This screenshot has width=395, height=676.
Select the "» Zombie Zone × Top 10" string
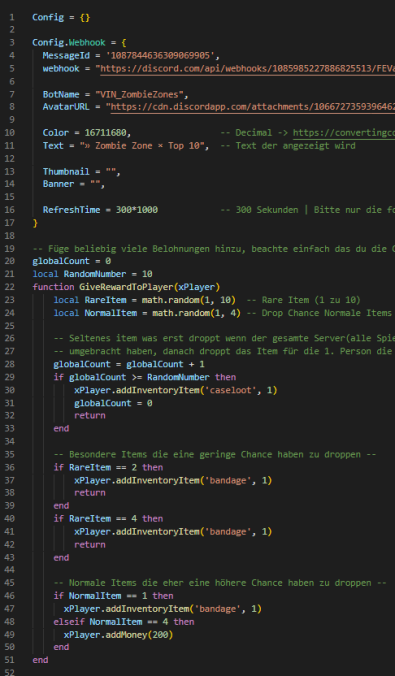[x=142, y=146]
